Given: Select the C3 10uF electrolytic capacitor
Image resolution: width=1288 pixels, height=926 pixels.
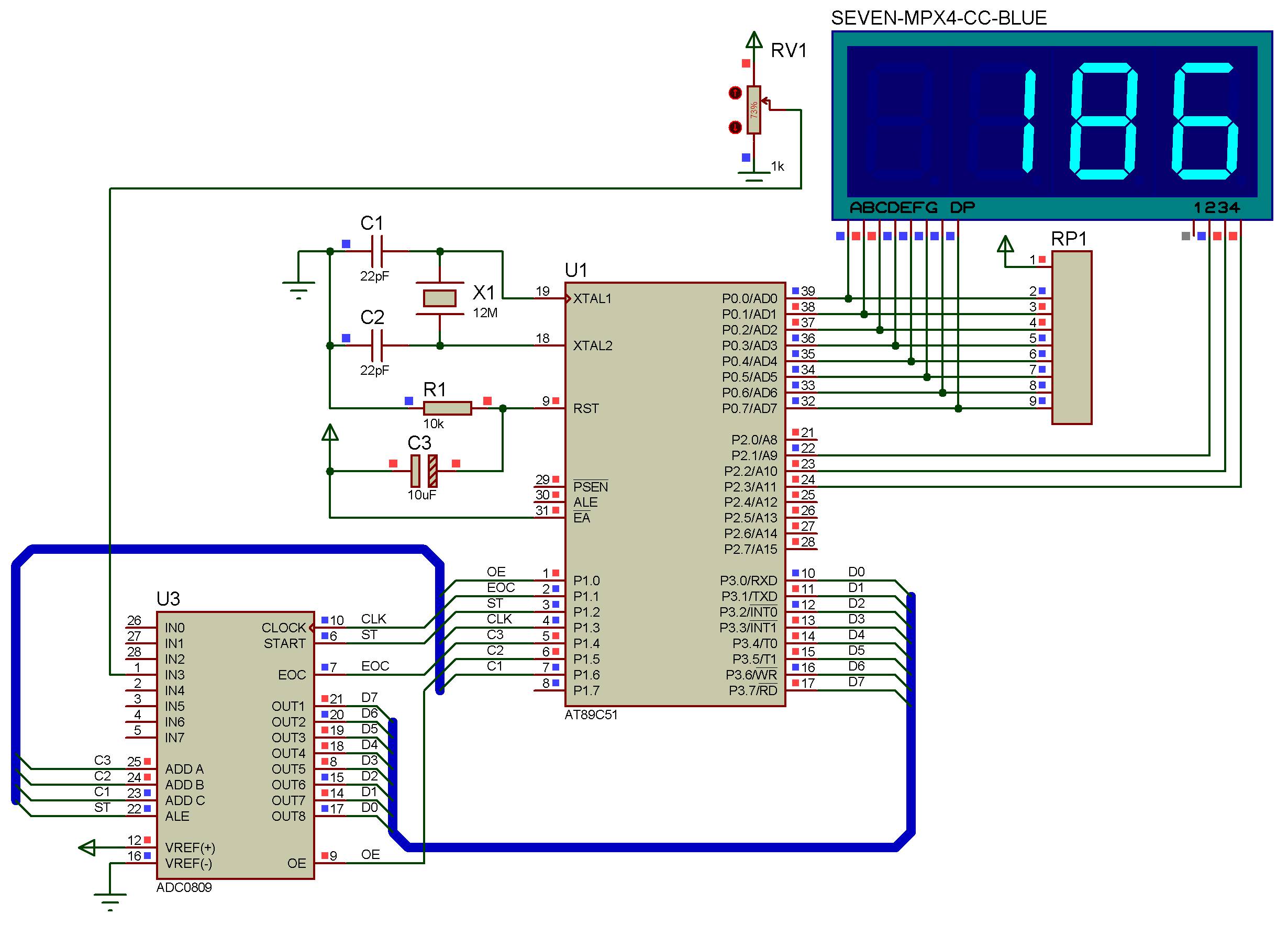Looking at the screenshot, I should click(x=424, y=470).
